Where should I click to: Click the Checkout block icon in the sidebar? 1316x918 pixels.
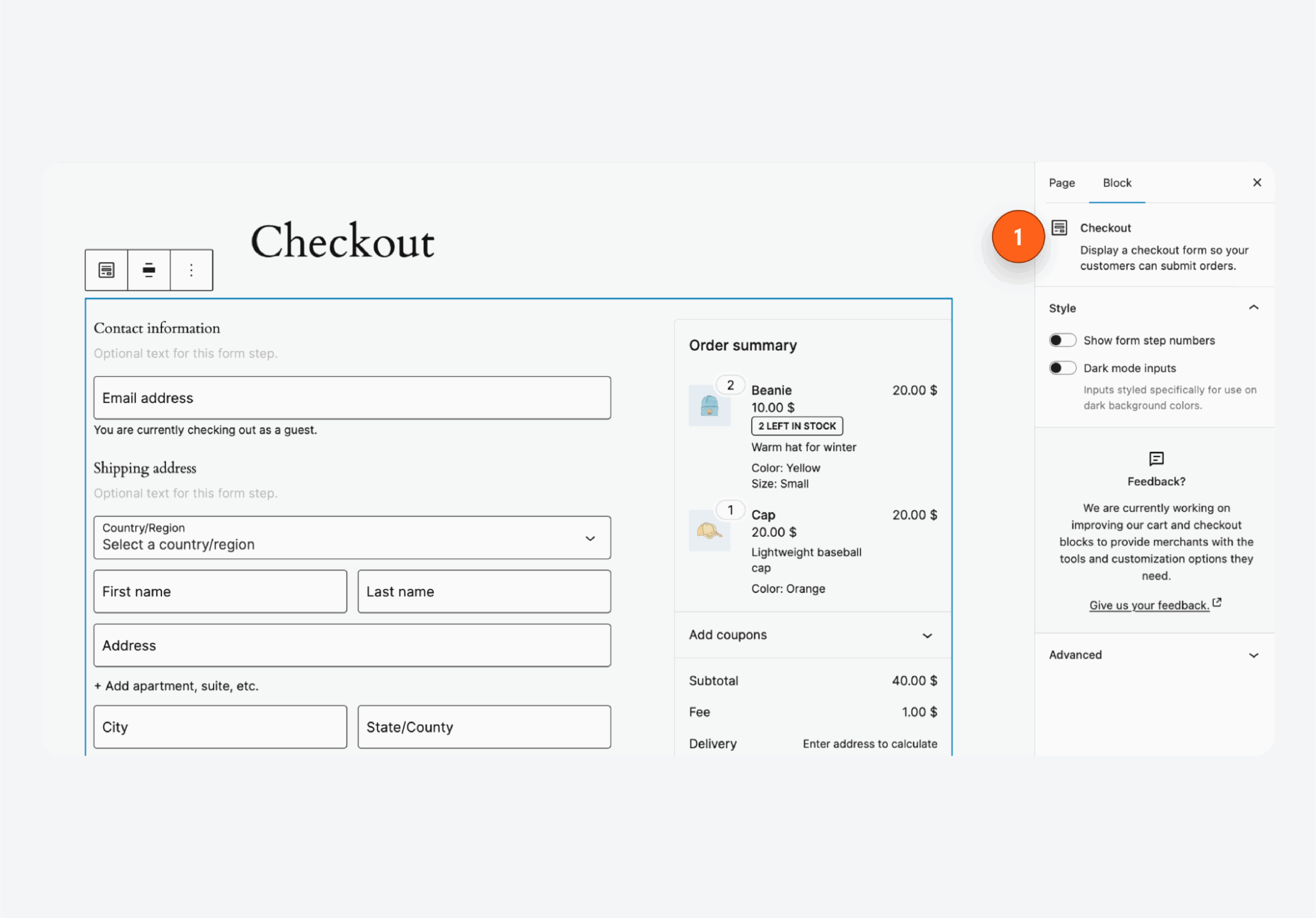coord(1061,227)
